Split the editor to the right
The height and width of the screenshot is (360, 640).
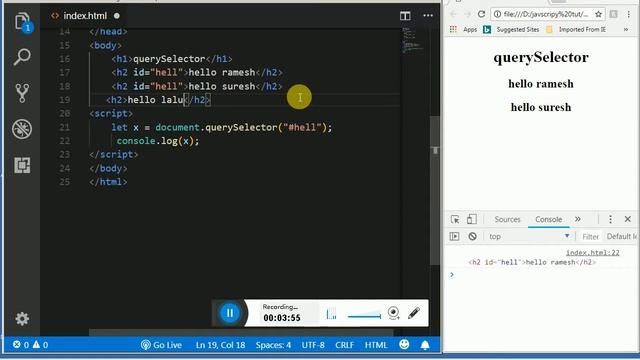[x=405, y=16]
